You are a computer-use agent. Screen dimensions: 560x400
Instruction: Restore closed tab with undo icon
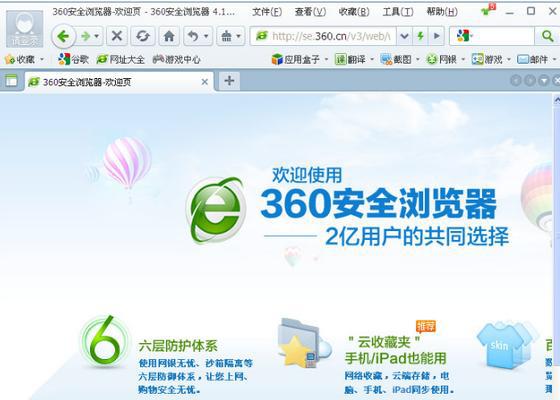coord(193,36)
